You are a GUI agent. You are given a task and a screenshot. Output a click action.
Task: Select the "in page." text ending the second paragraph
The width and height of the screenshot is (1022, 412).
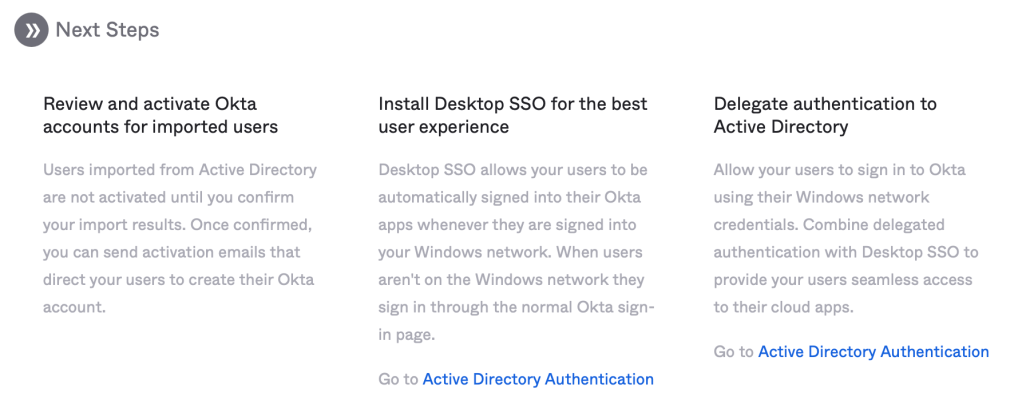click(x=407, y=335)
